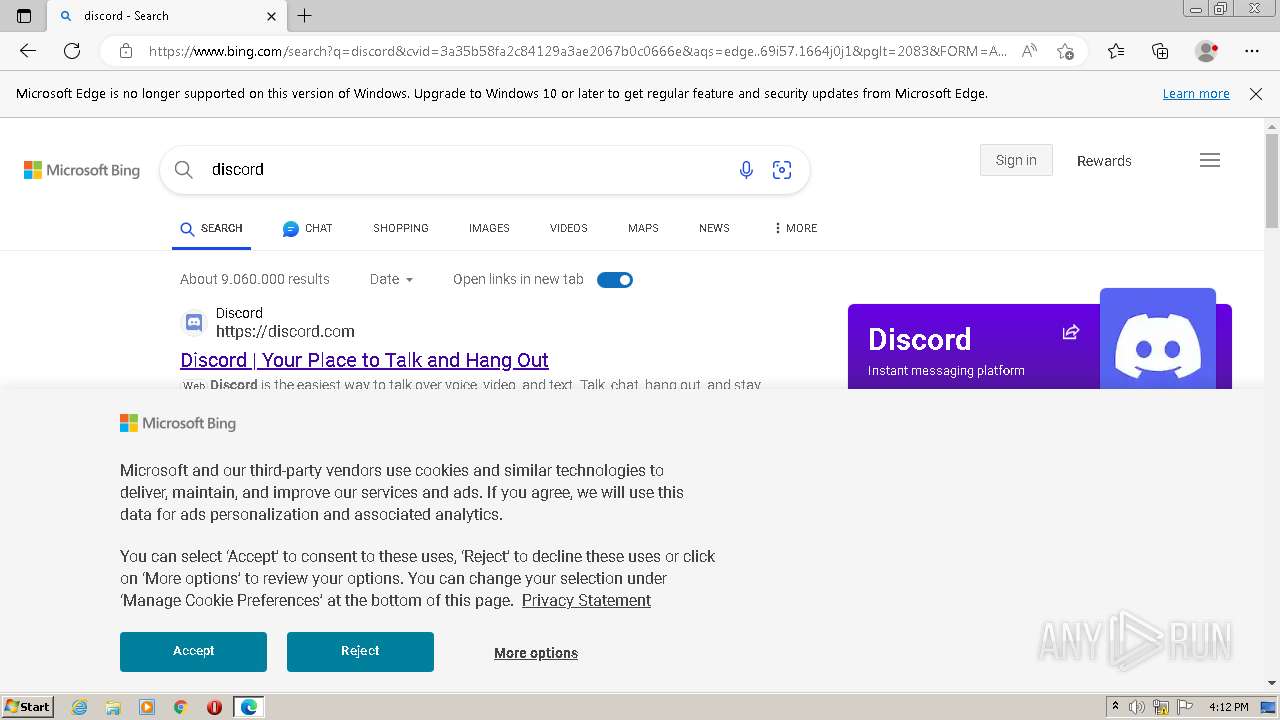Click the Read aloud icon in address bar
This screenshot has height=720, width=1280.
click(1029, 51)
